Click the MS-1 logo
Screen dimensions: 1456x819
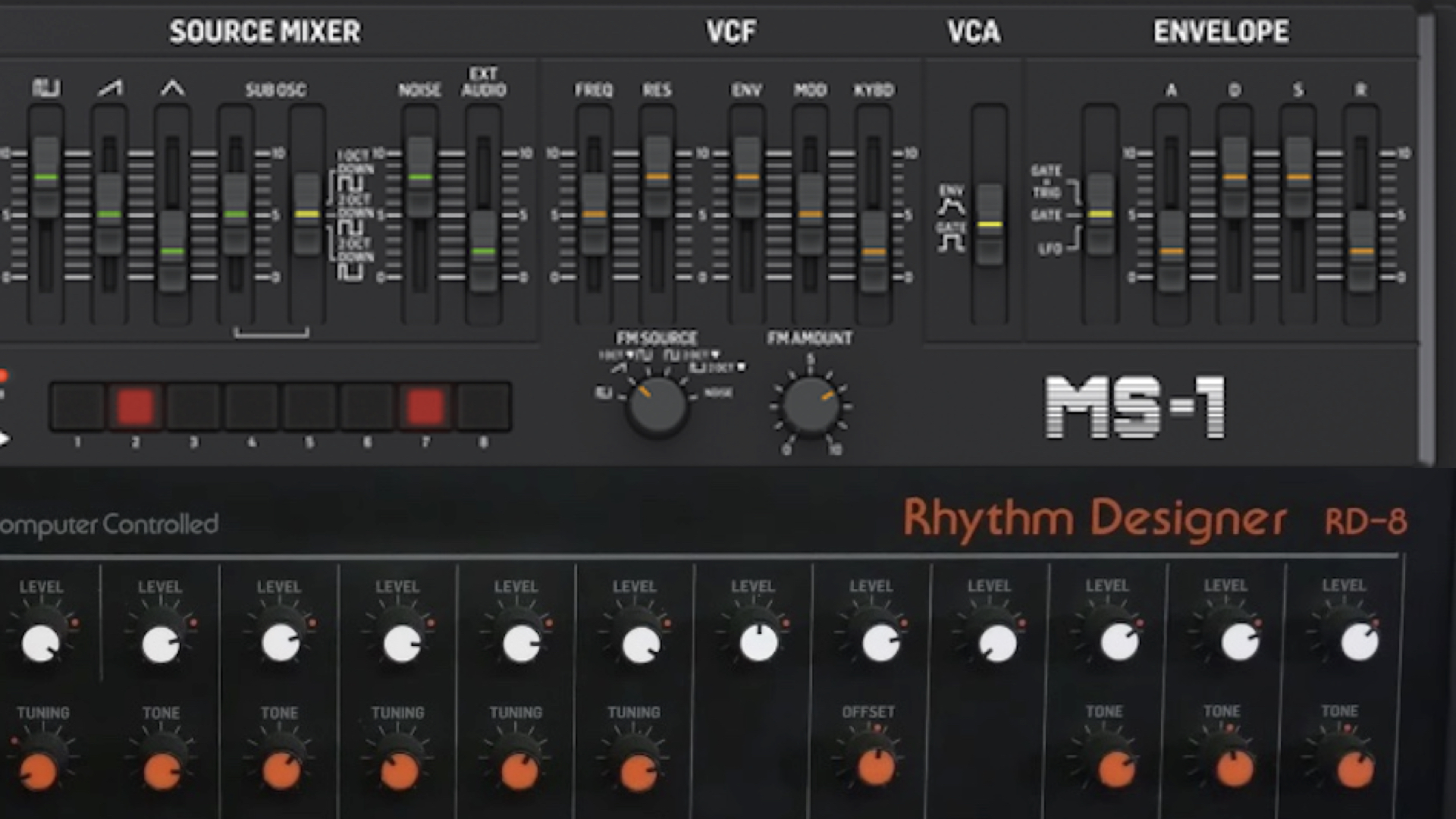(1135, 407)
